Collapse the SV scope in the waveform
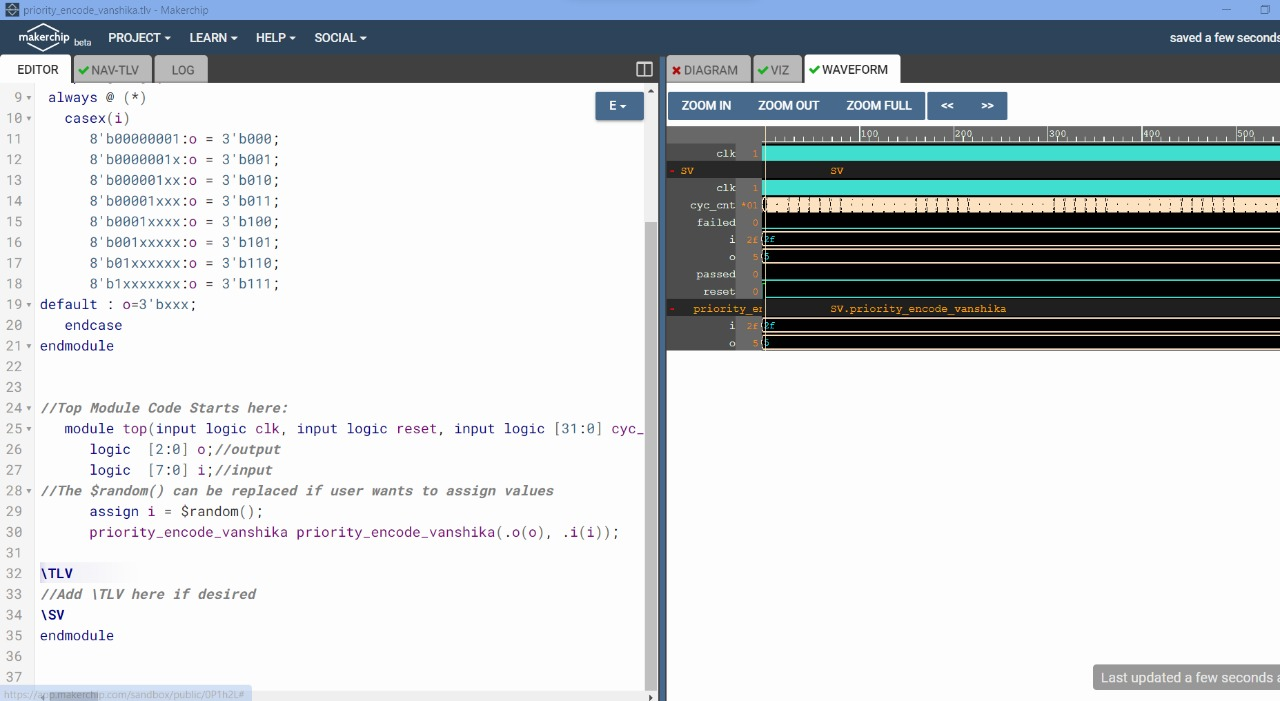The height and width of the screenshot is (701, 1280). (x=672, y=170)
